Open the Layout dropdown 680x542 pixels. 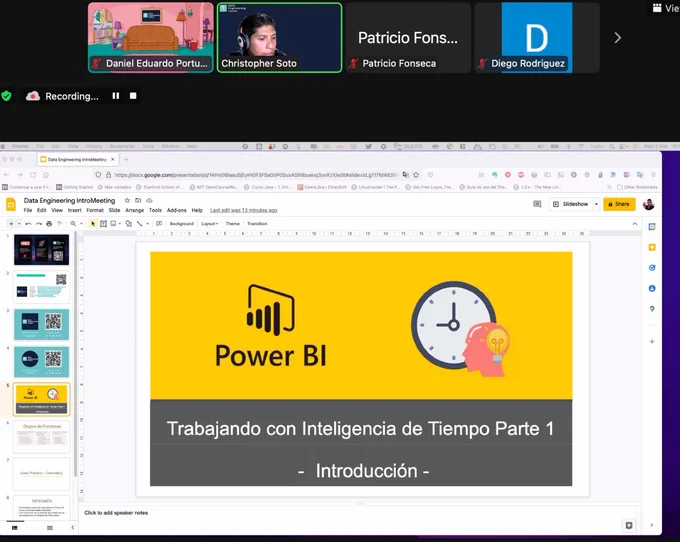(x=209, y=224)
